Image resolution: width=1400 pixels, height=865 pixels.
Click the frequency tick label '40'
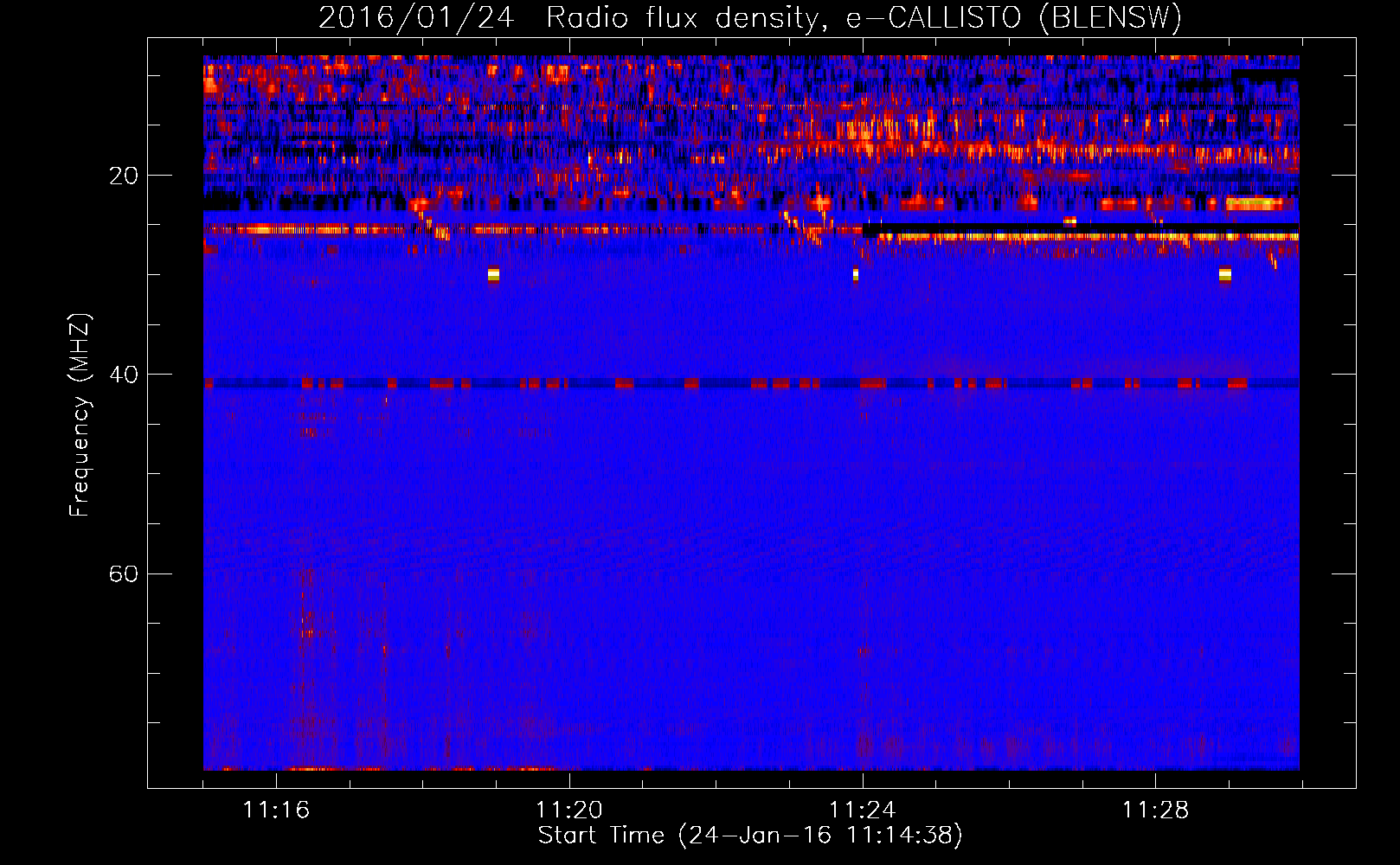point(123,375)
